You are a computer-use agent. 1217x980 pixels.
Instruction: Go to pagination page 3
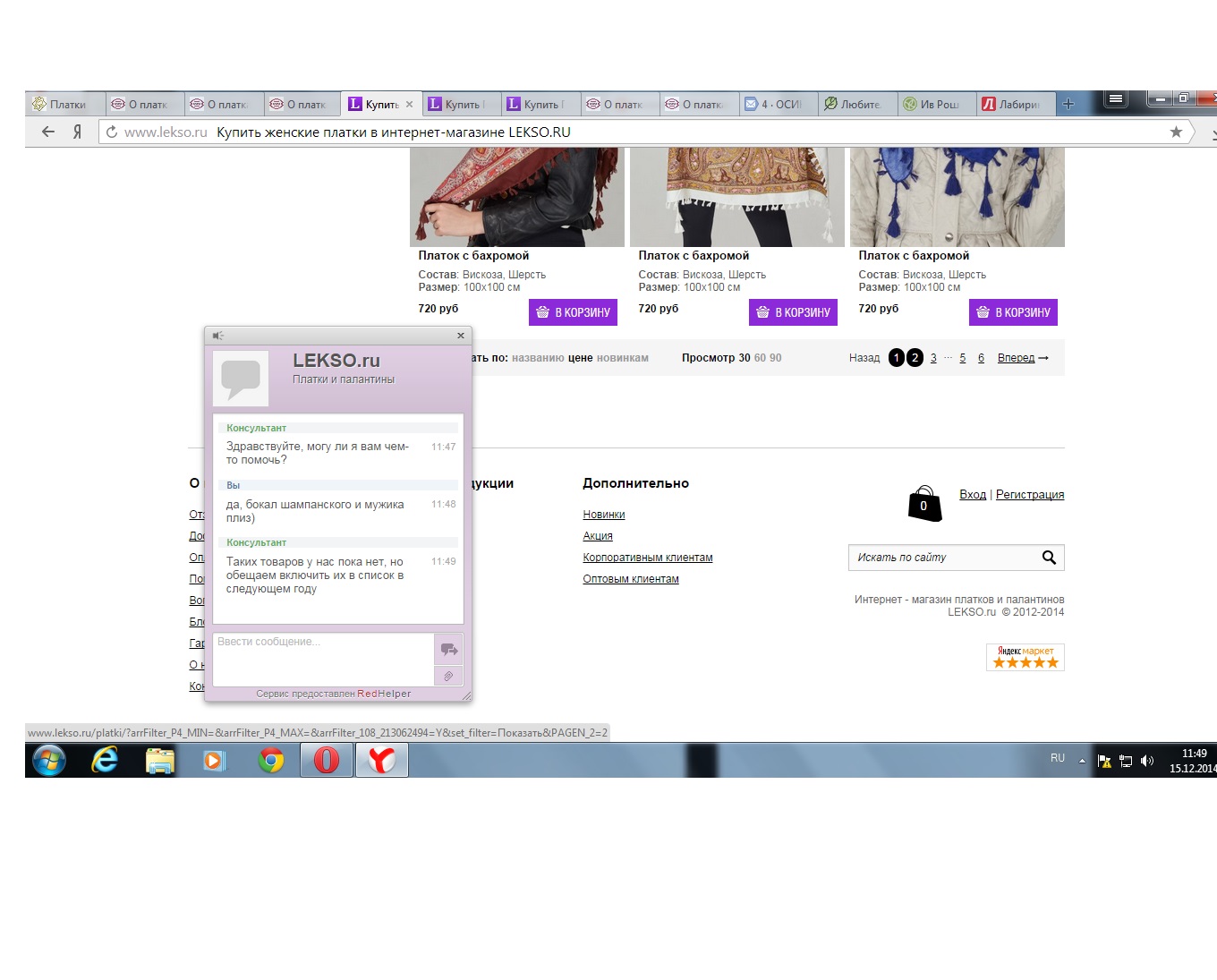tap(933, 358)
